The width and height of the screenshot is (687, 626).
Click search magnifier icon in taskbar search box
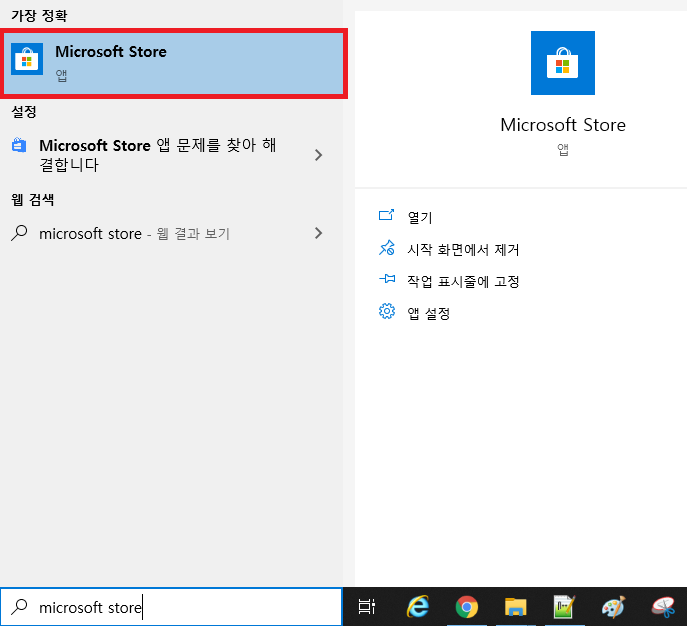tap(19, 607)
